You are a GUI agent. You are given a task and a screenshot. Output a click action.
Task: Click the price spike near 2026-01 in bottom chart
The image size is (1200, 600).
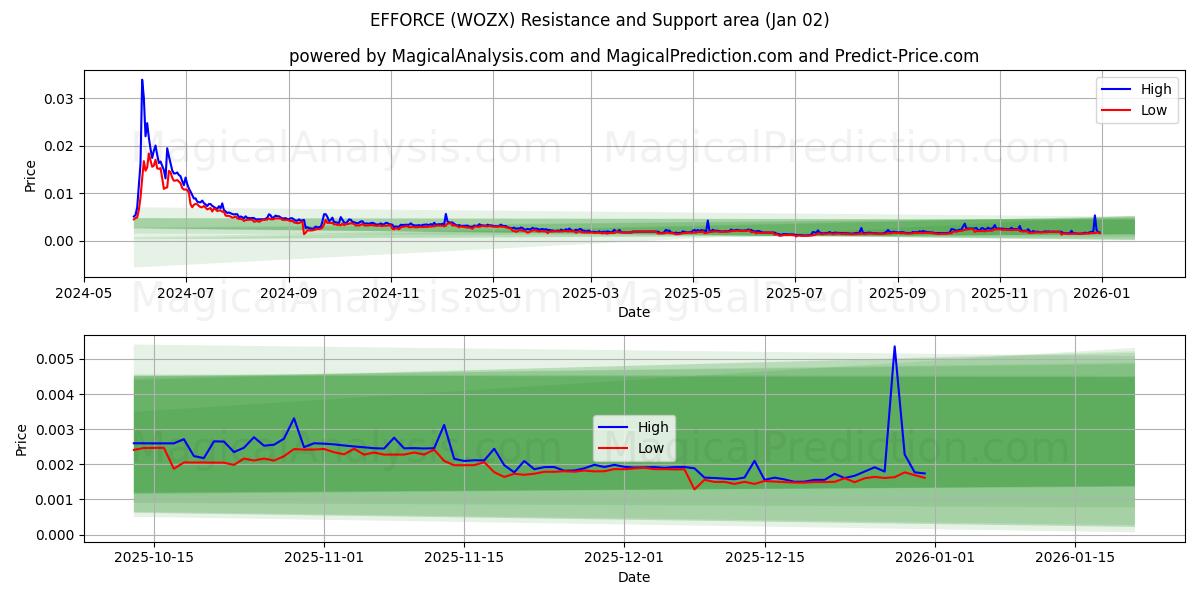[893, 348]
